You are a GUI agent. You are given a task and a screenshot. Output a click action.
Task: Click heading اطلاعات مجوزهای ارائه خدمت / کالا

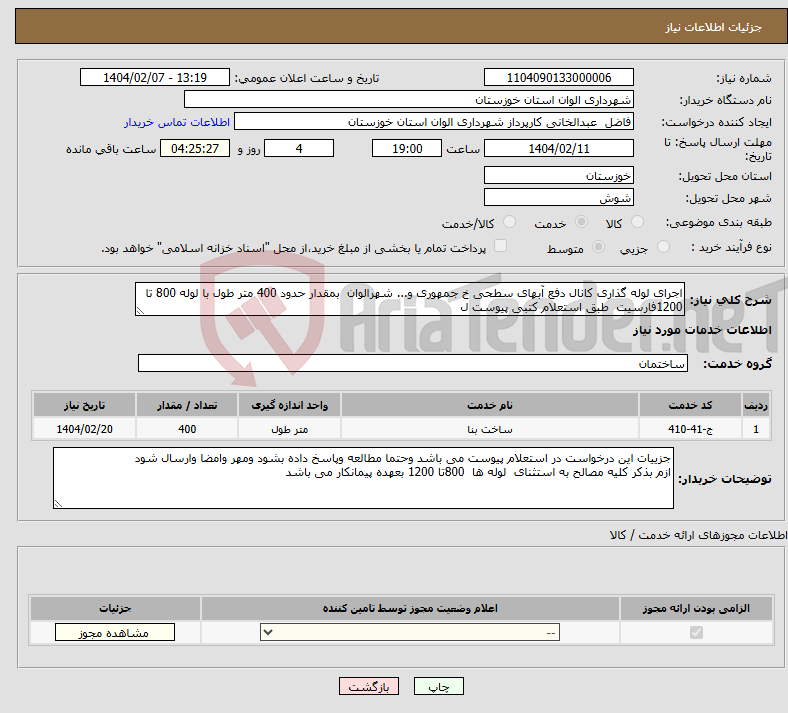(698, 535)
